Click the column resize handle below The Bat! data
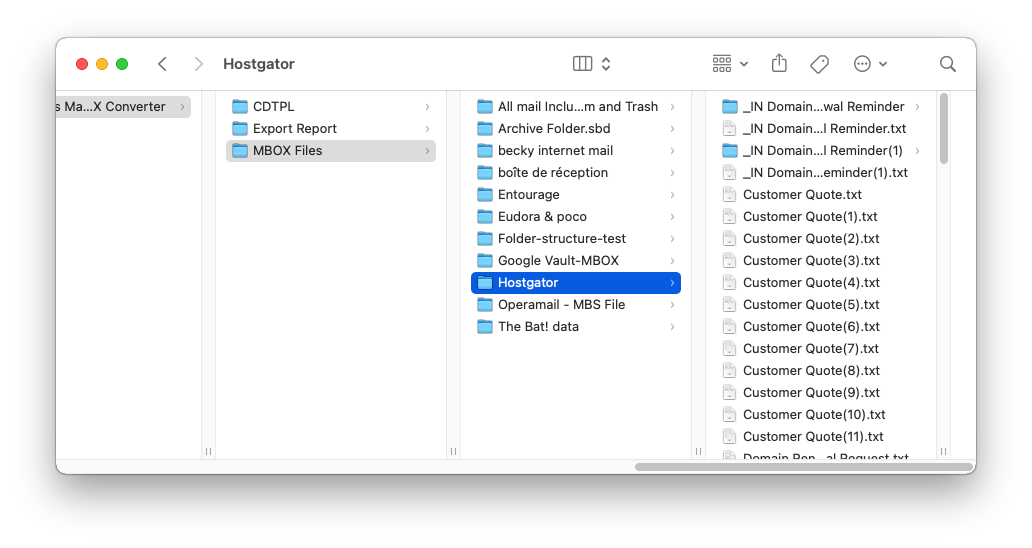The width and height of the screenshot is (1032, 548). point(698,451)
